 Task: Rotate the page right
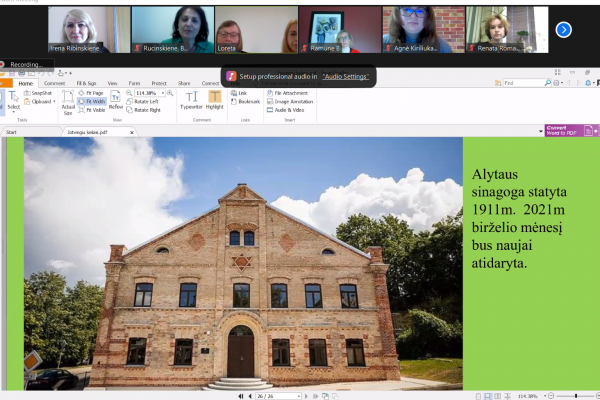point(143,110)
